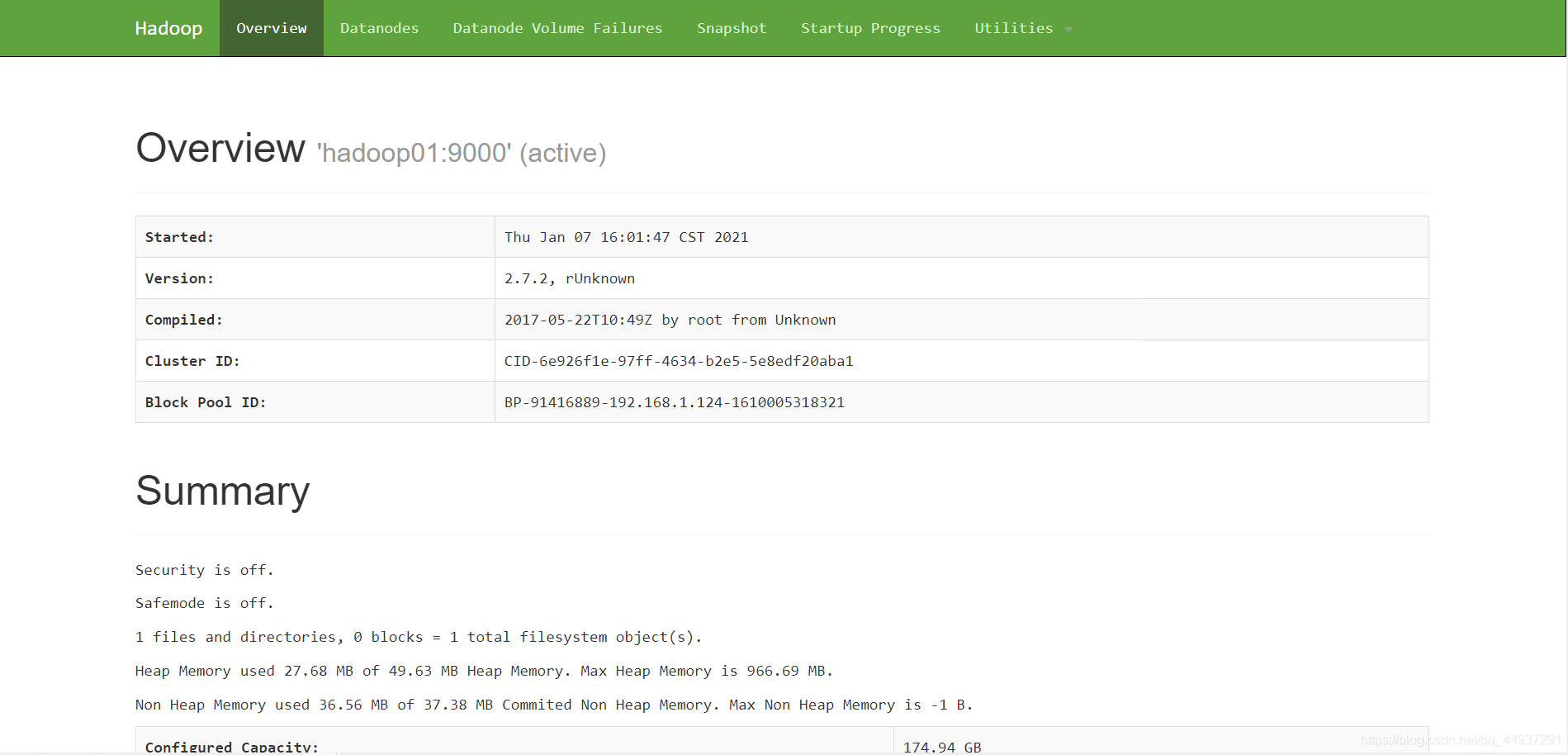Click the 'Safemode is off.' line

click(x=204, y=603)
